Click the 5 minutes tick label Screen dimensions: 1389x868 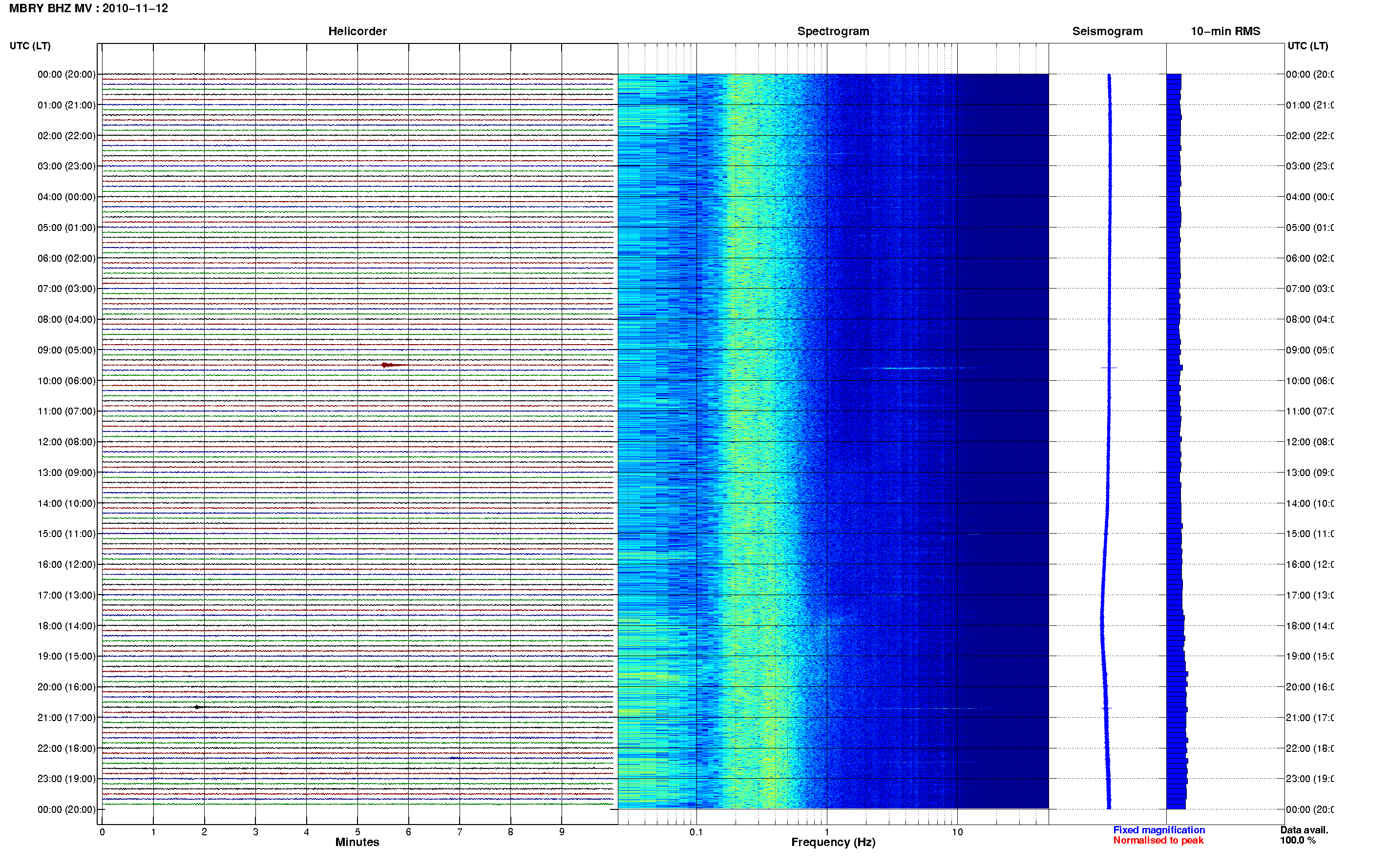pyautogui.click(x=357, y=832)
